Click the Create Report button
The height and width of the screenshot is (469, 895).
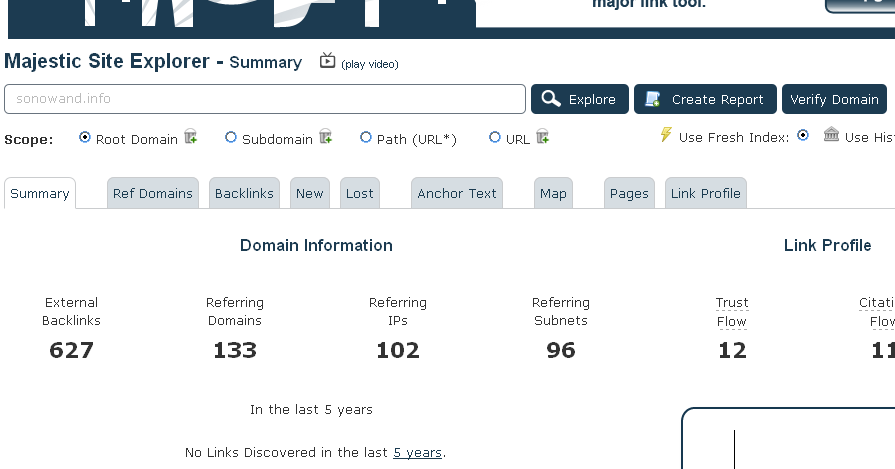pos(705,99)
